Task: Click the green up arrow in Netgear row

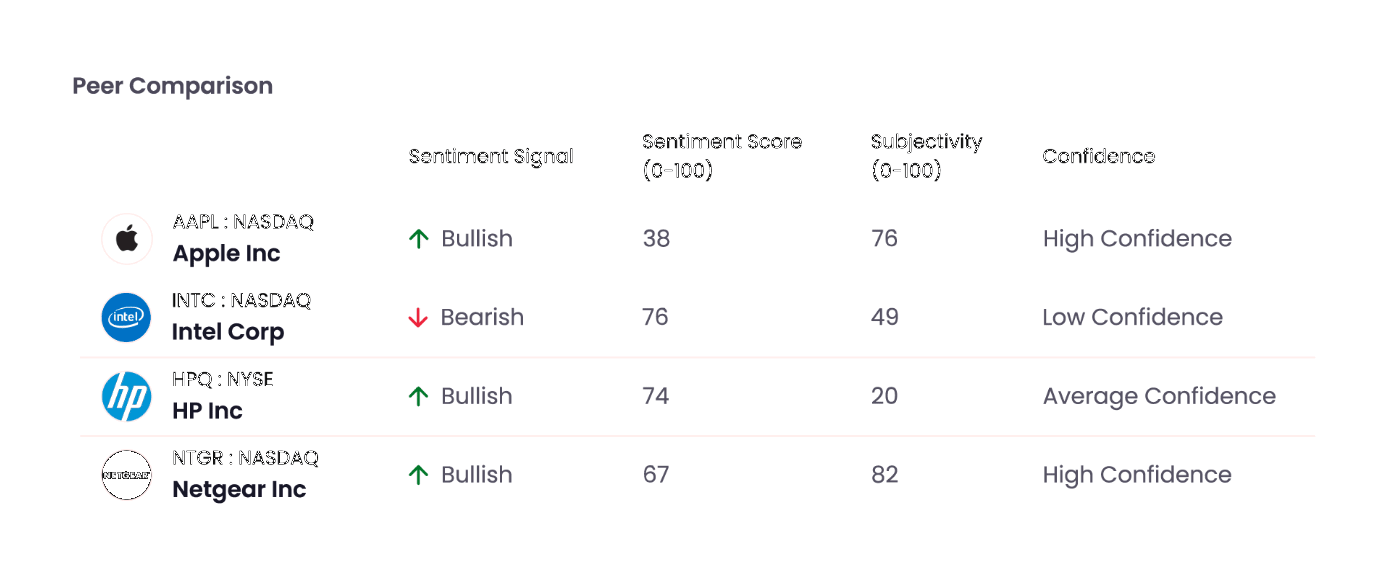Action: coord(418,475)
